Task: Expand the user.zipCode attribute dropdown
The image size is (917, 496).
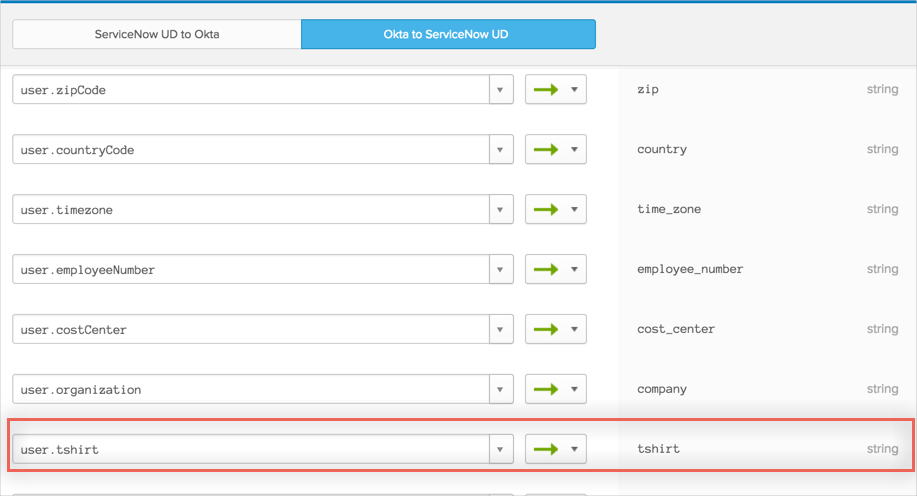Action: [x=501, y=89]
